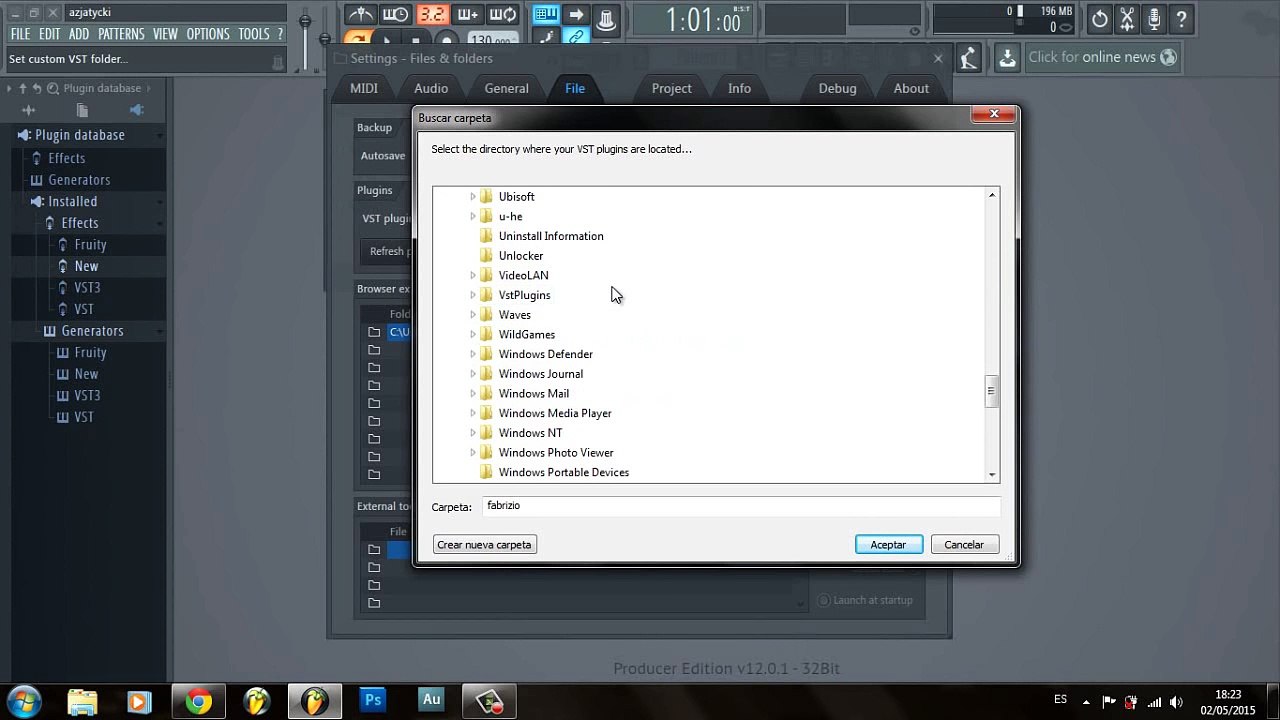1280x720 pixels.
Task: Toggle the loop record icon
Action: pos(504,15)
